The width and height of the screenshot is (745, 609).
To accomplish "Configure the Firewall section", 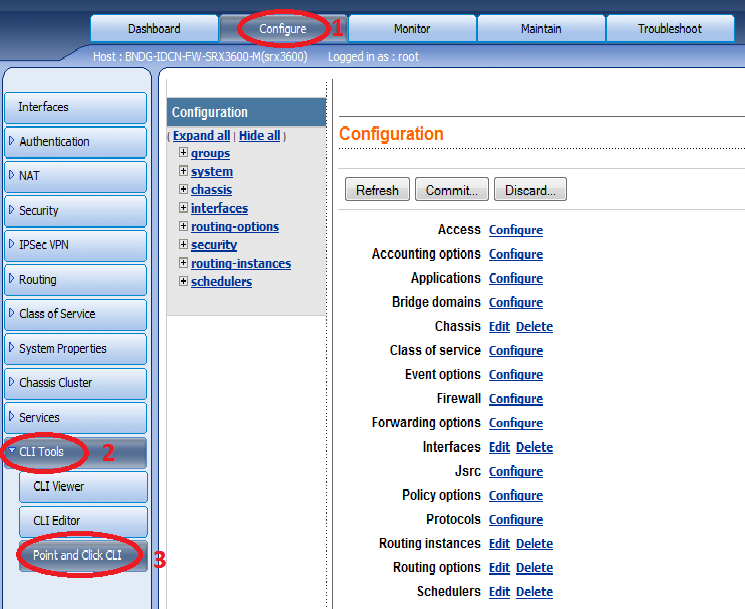I will (x=516, y=399).
